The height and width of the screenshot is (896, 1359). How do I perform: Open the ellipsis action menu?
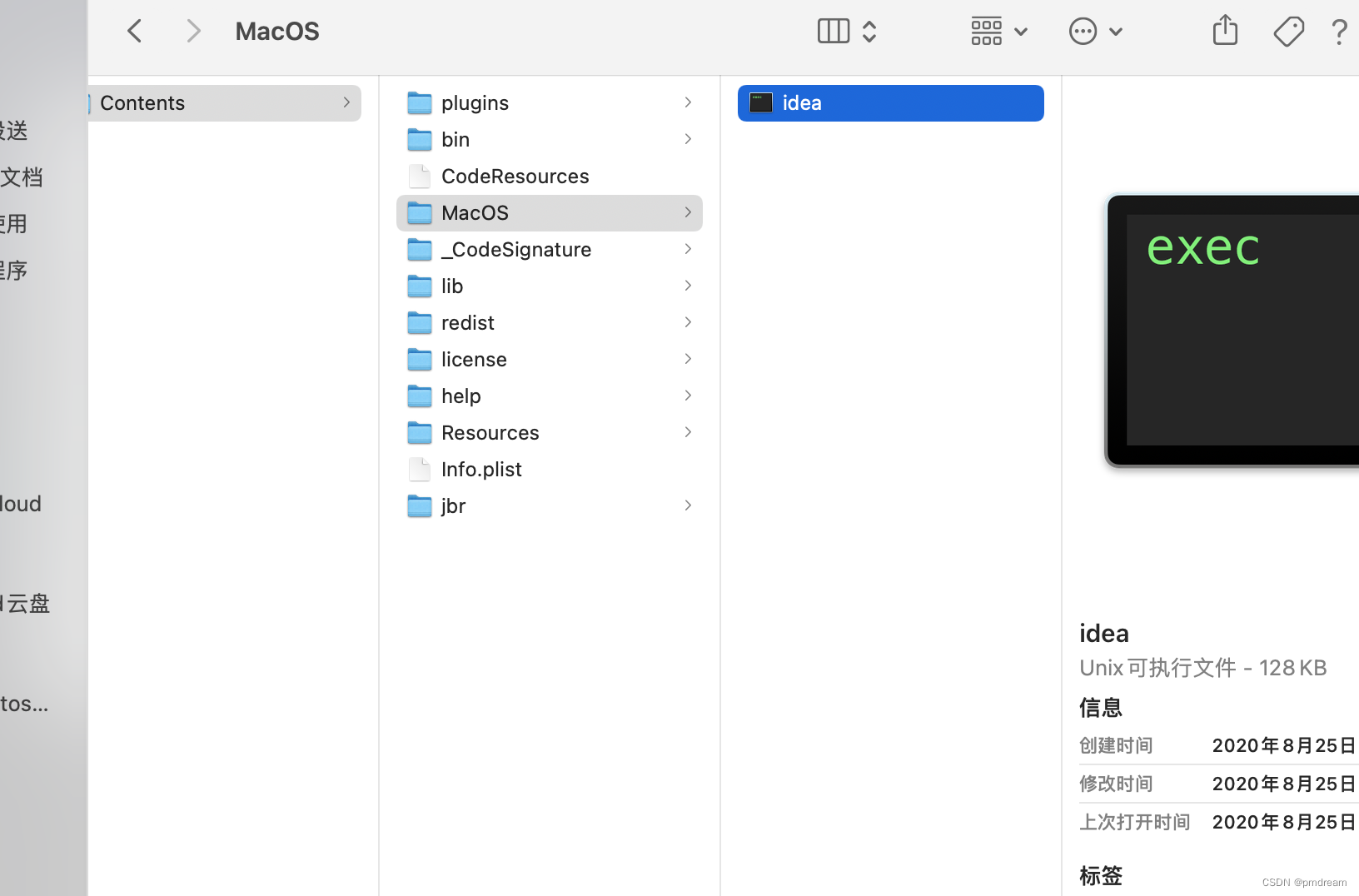[x=1083, y=32]
